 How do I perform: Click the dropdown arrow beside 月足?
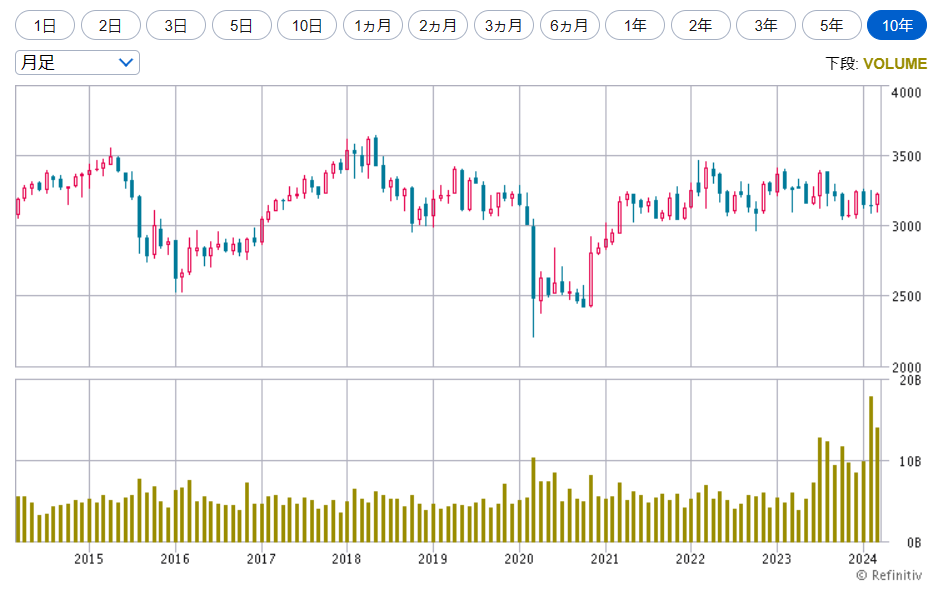point(126,63)
